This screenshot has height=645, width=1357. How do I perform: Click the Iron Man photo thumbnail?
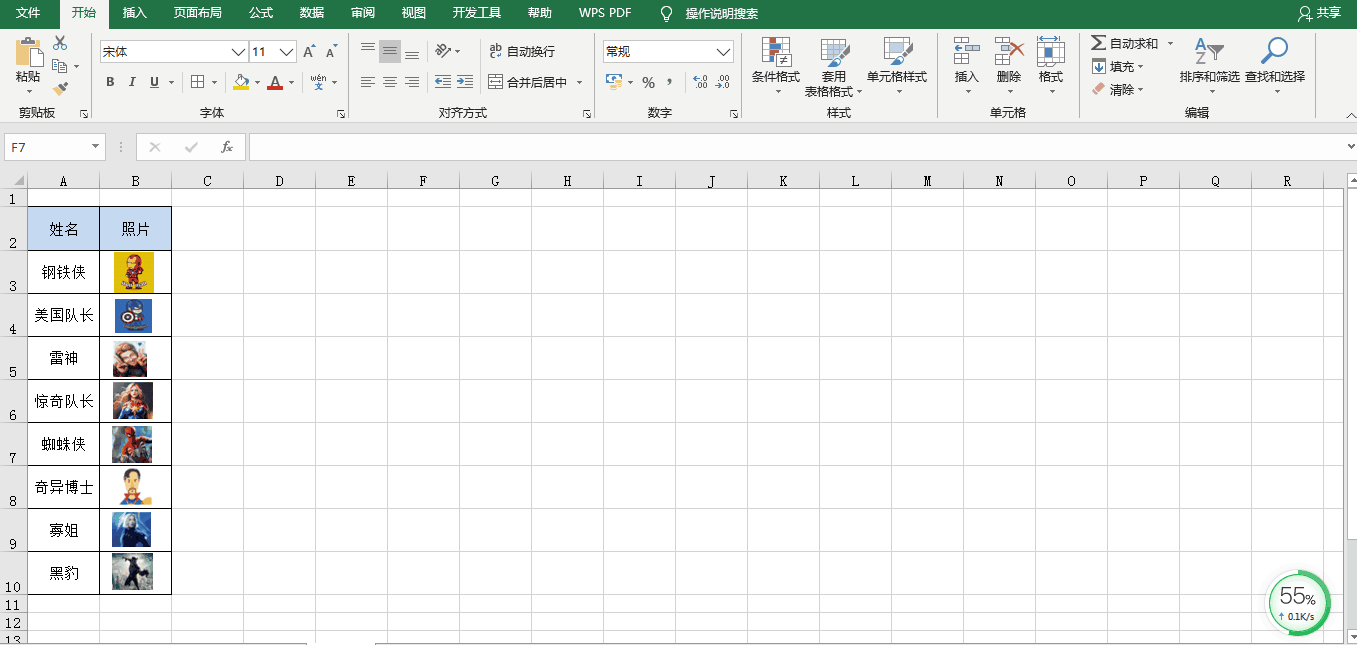click(x=134, y=272)
